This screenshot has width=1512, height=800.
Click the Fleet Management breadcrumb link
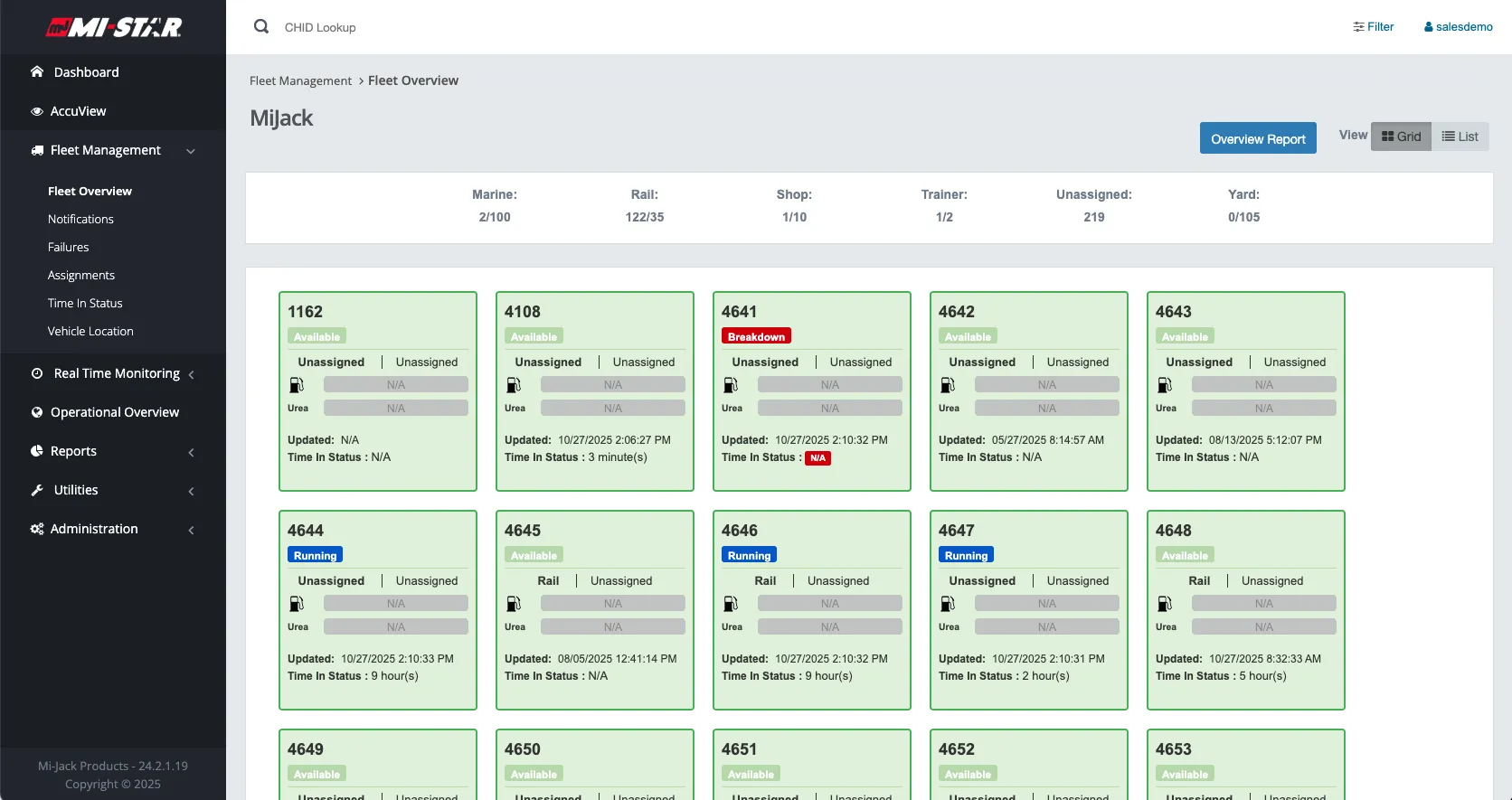(x=300, y=80)
